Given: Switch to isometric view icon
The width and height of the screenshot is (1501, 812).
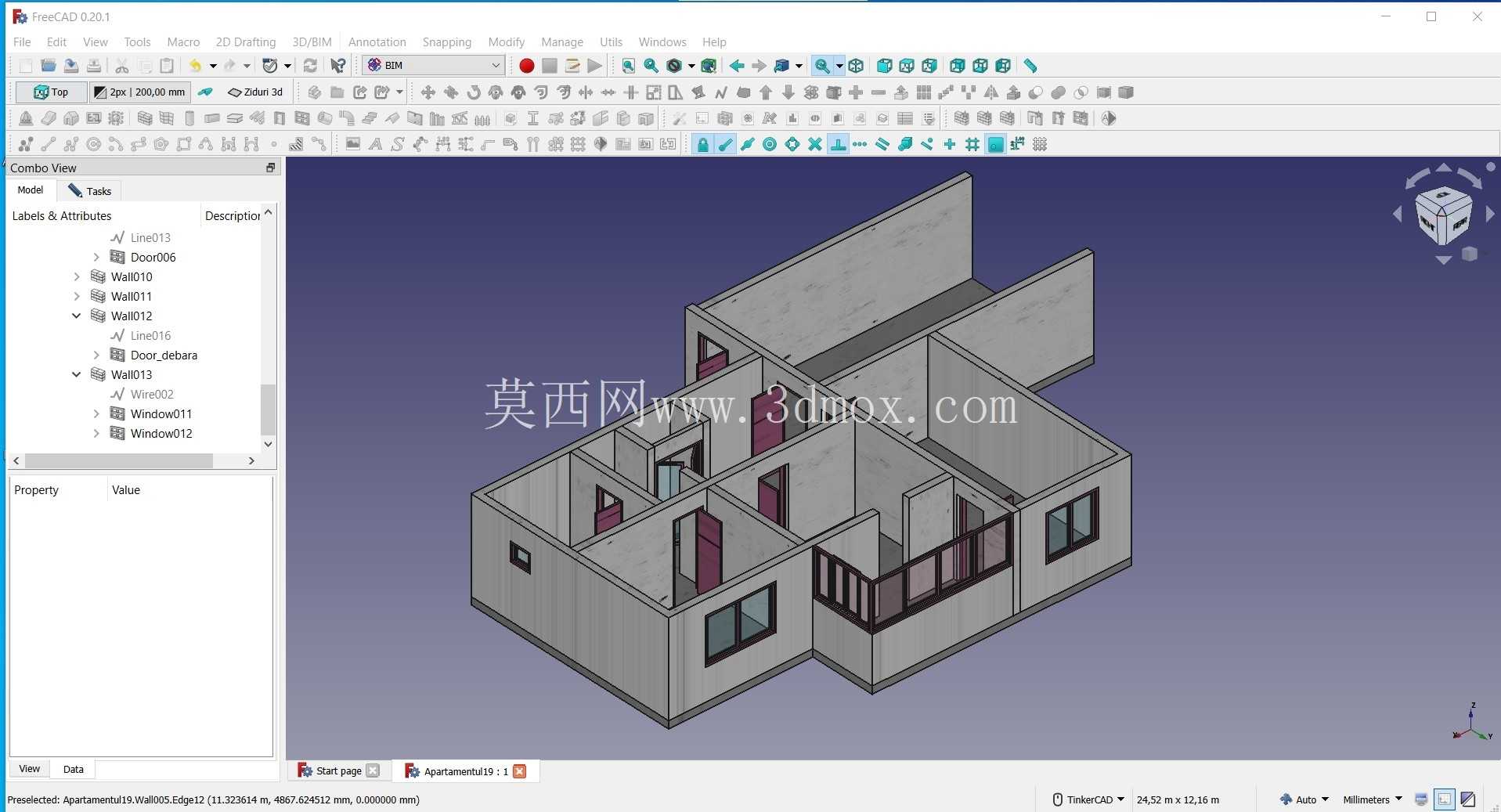Looking at the screenshot, I should coord(856,66).
